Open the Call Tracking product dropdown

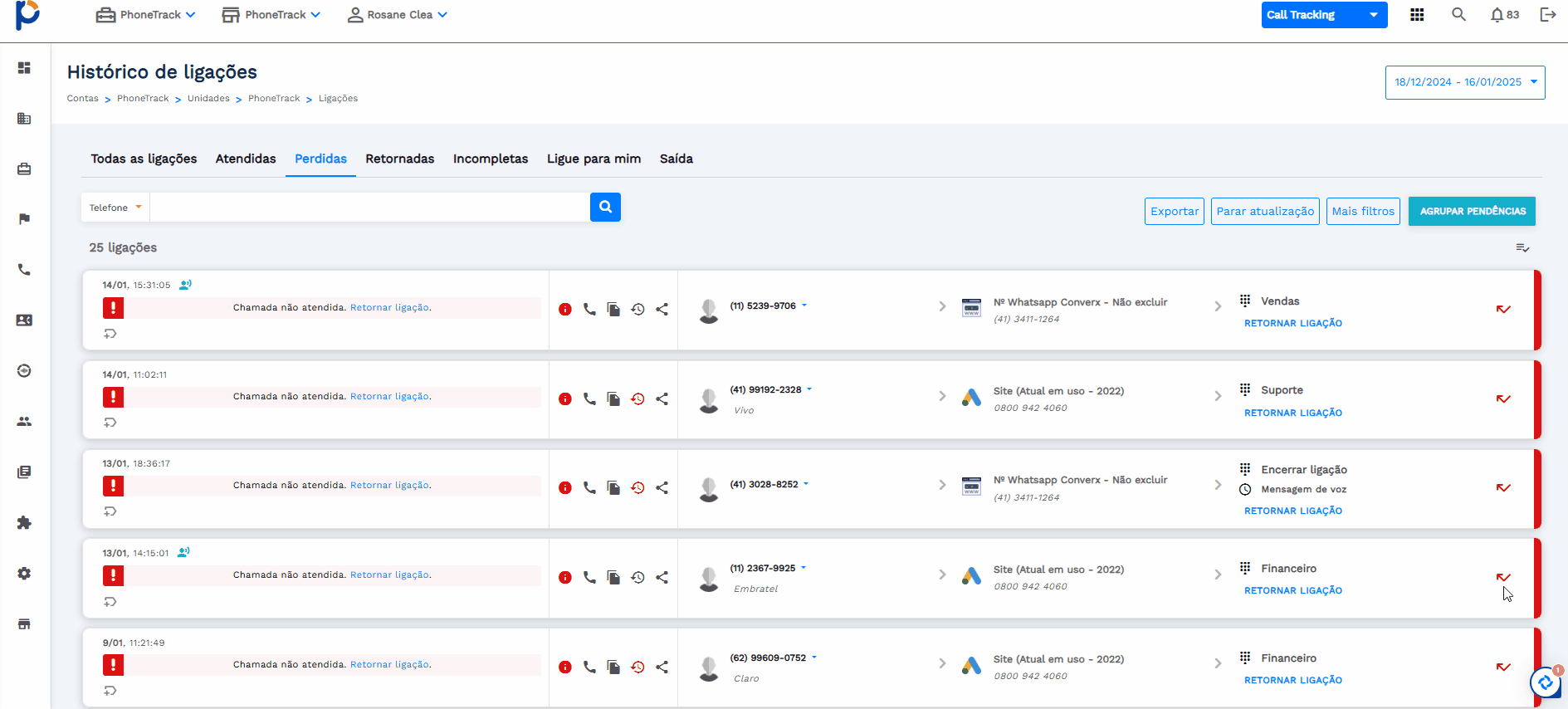(1324, 15)
